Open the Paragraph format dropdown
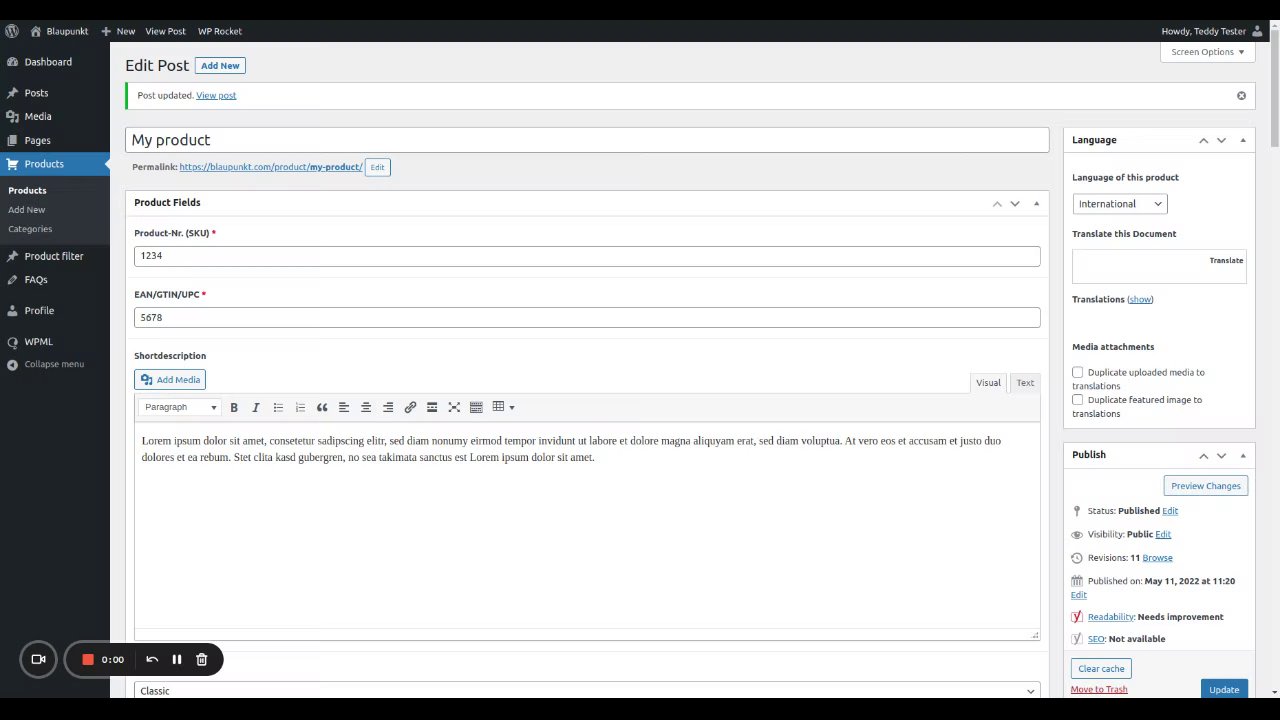The height and width of the screenshot is (720, 1280). pos(180,407)
